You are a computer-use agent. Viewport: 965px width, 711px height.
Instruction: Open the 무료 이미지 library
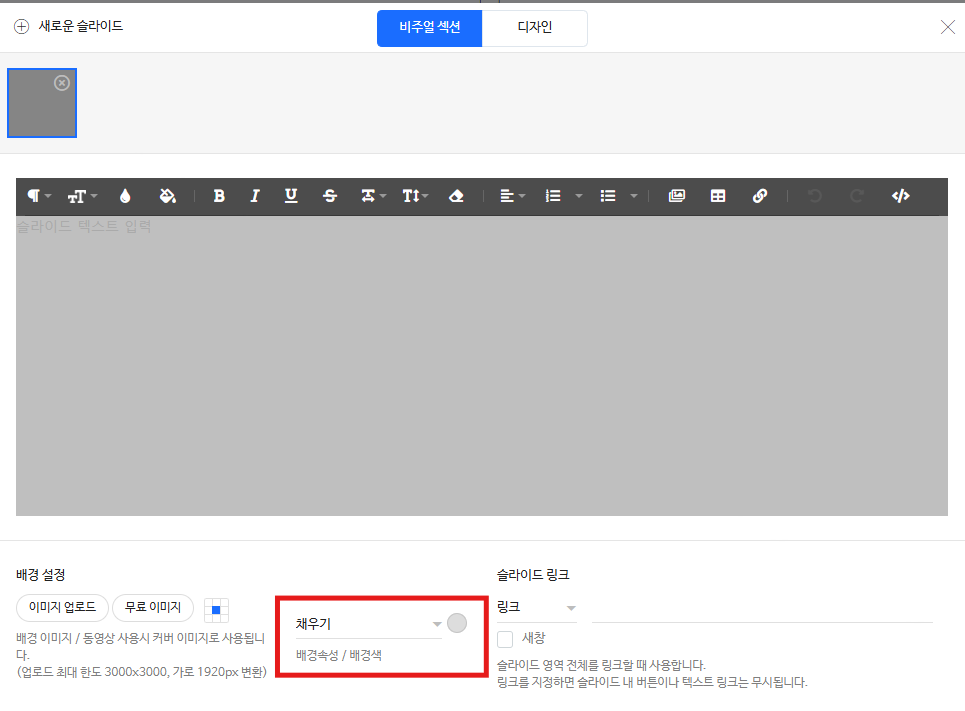click(x=152, y=607)
